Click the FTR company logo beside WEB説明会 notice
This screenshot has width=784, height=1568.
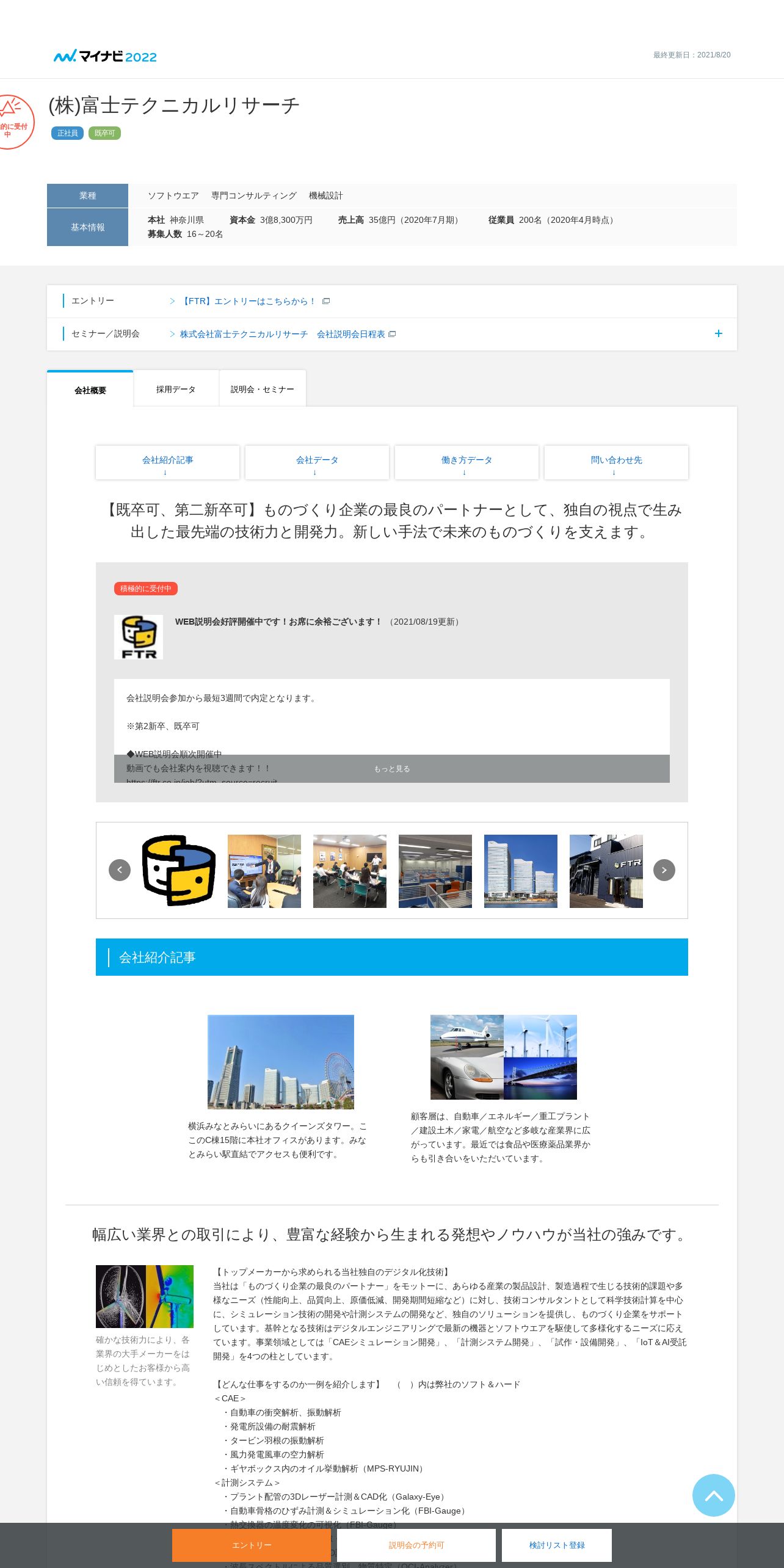click(x=139, y=637)
